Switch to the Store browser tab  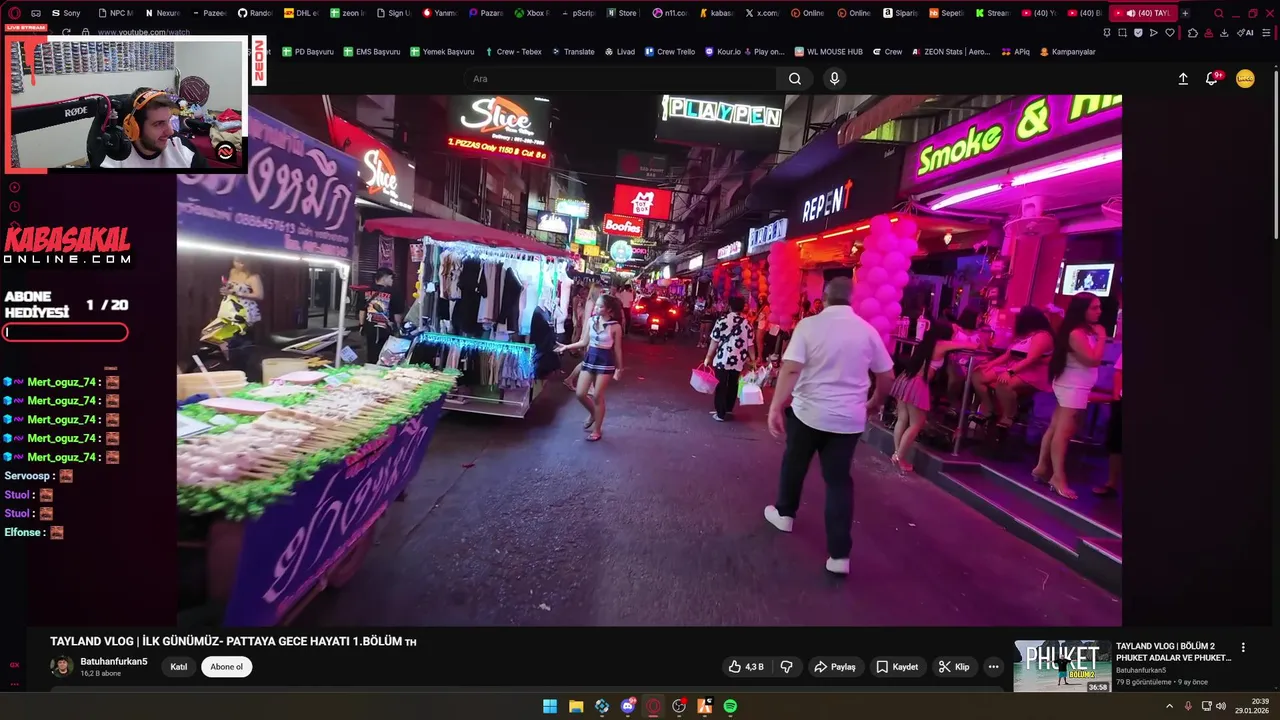[x=621, y=13]
